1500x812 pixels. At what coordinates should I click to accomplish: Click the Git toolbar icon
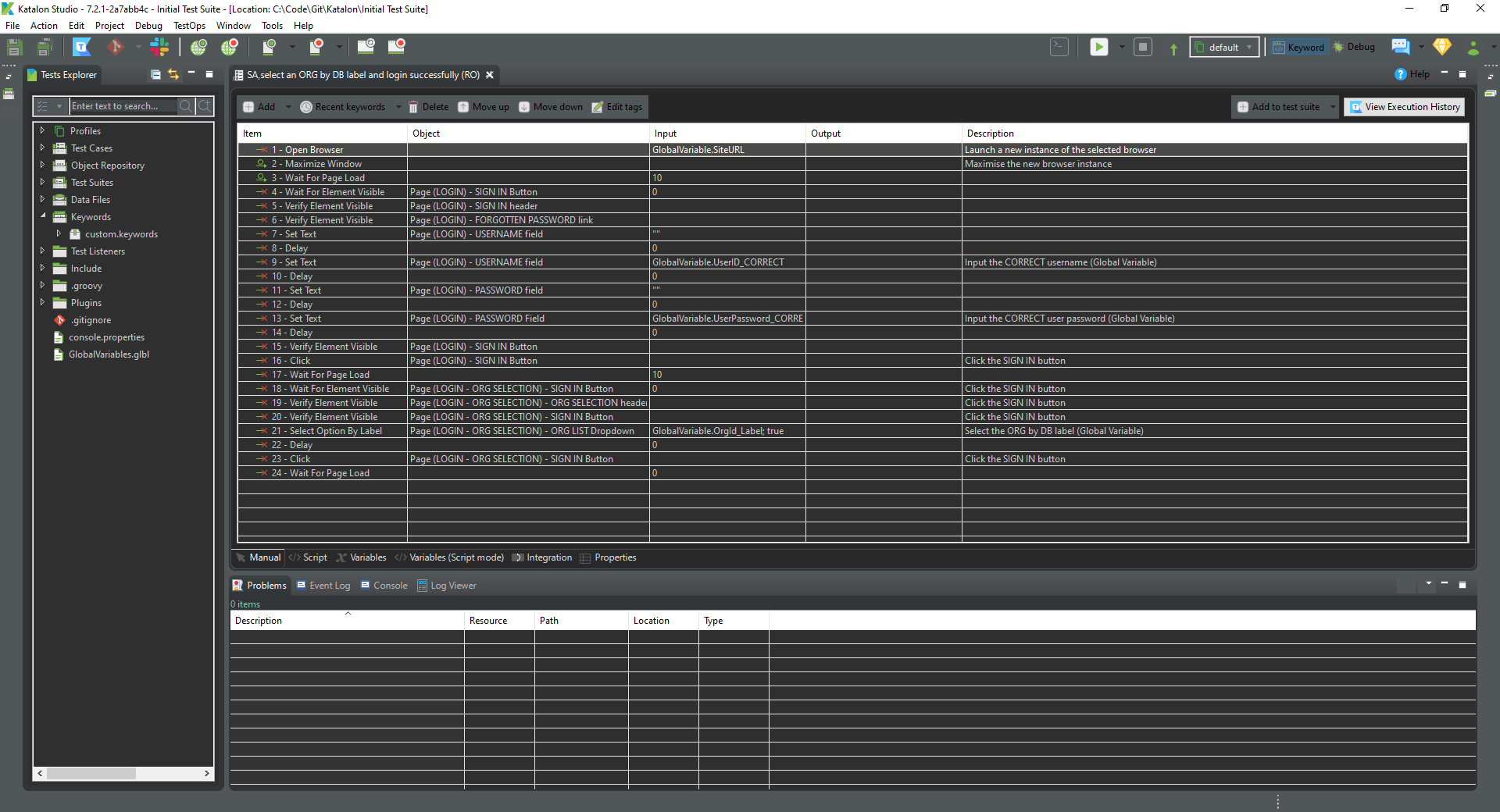(116, 48)
